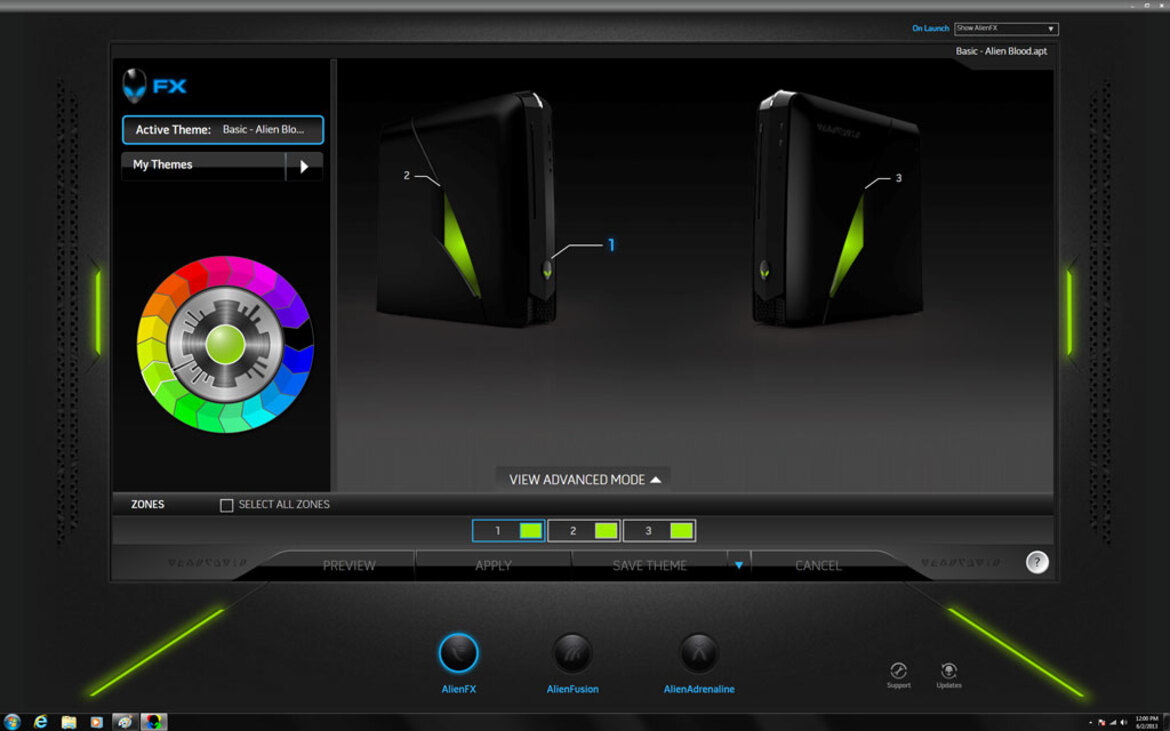This screenshot has width=1170, height=731.
Task: Launch Internet Explorer from the taskbar
Action: pos(40,721)
